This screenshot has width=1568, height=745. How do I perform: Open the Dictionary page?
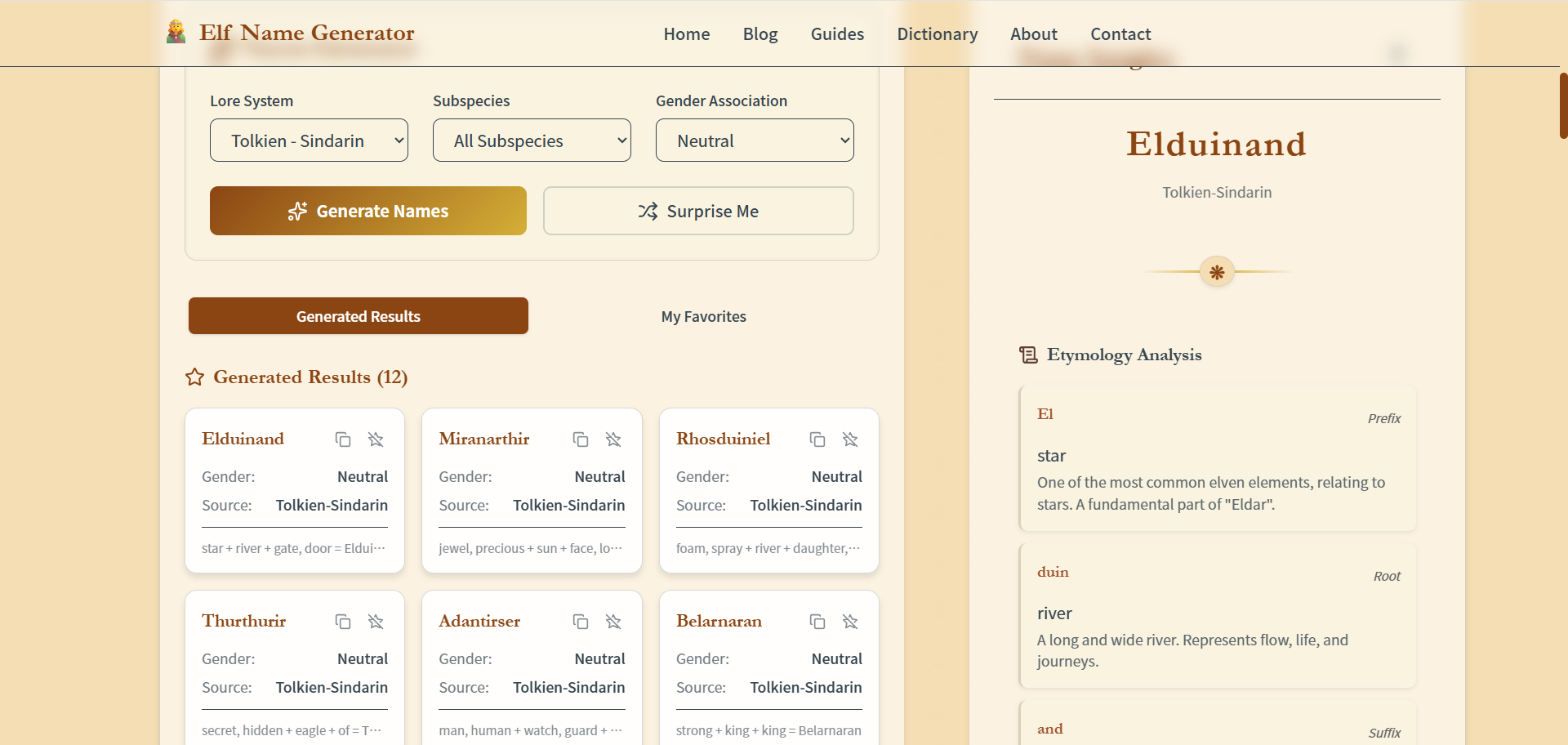tap(938, 34)
